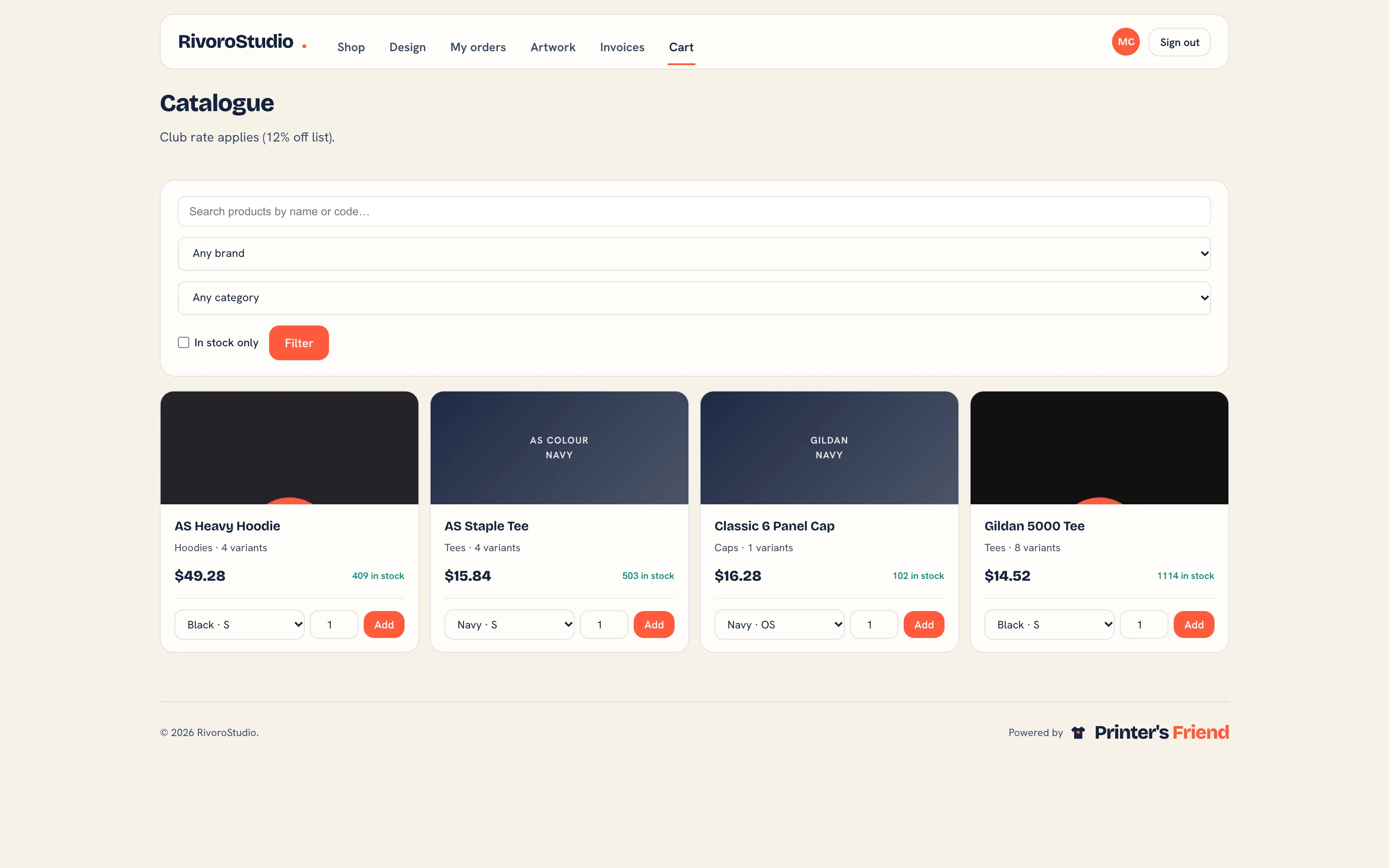The height and width of the screenshot is (868, 1389).
Task: Open the Any category dropdown
Action: coord(694,298)
